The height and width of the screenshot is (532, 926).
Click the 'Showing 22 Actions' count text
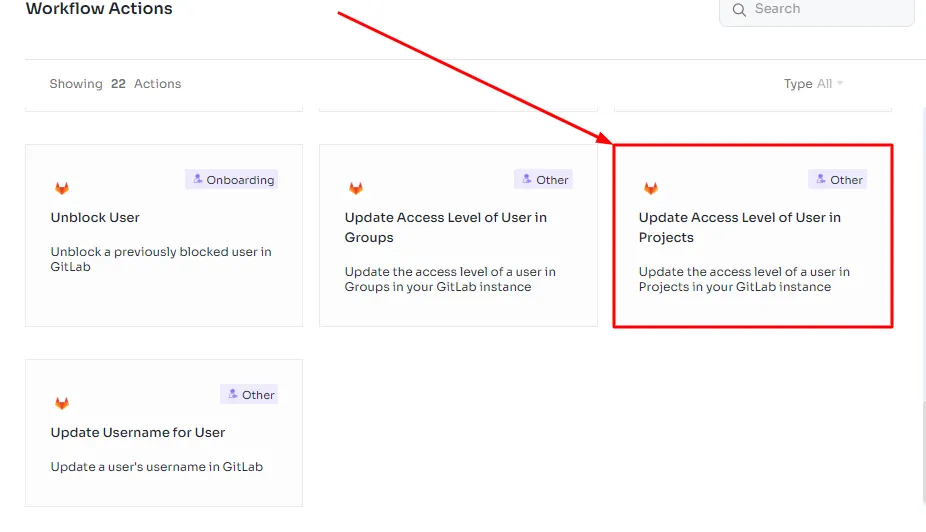pos(115,84)
